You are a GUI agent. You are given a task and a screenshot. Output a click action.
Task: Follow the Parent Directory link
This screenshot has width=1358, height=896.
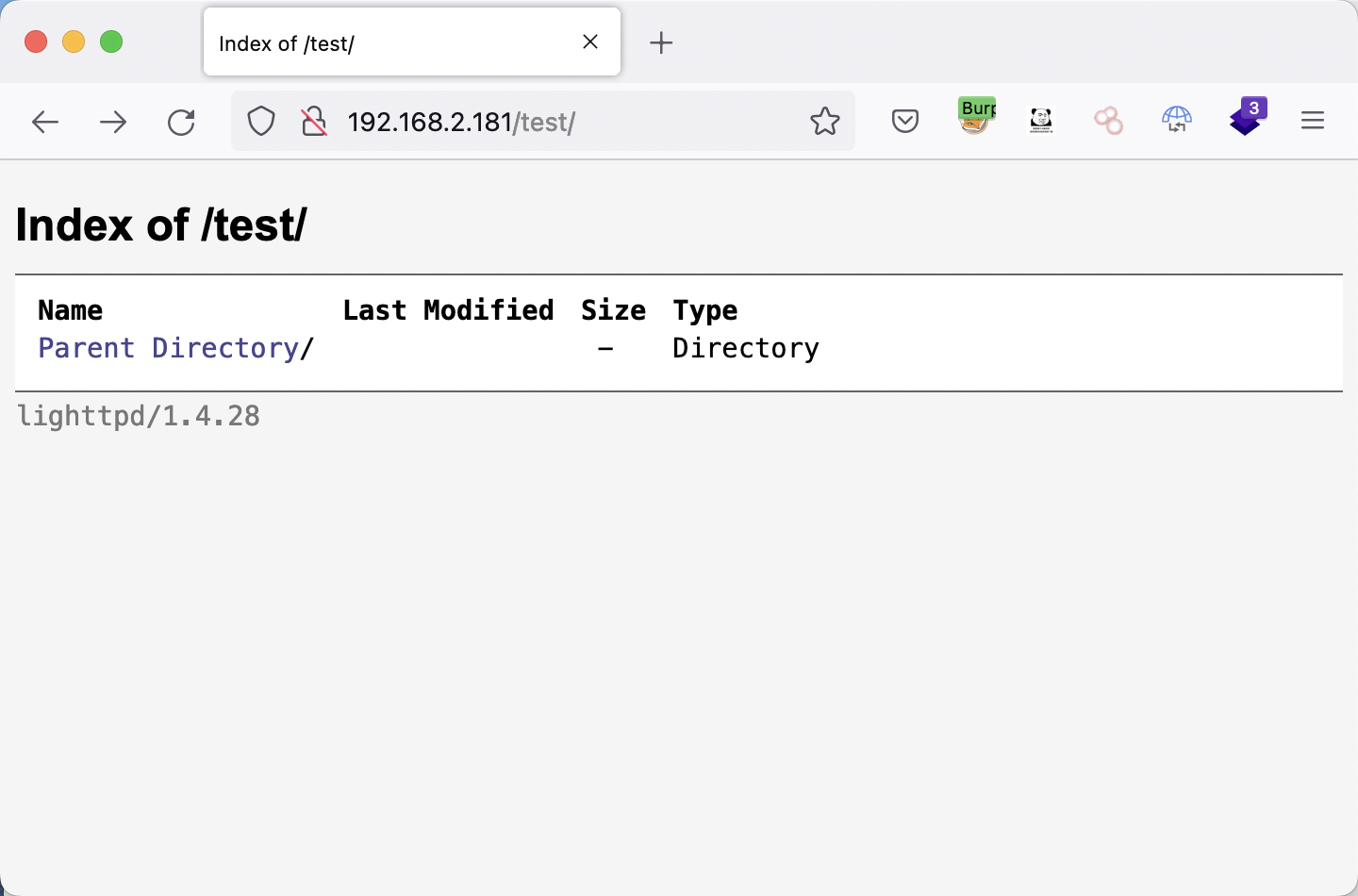pos(168,348)
